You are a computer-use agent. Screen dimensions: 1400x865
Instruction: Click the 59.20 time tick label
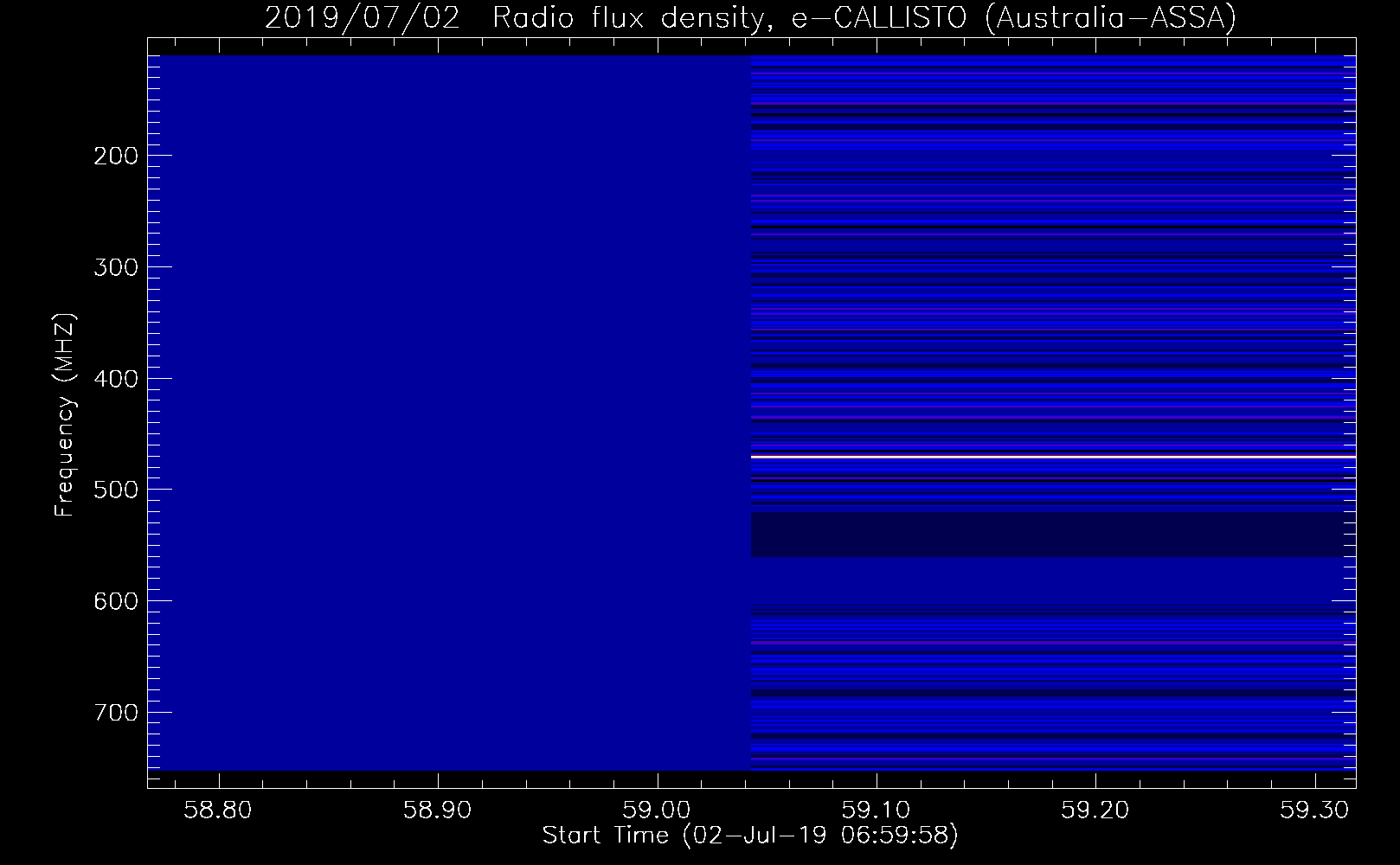point(1095,811)
